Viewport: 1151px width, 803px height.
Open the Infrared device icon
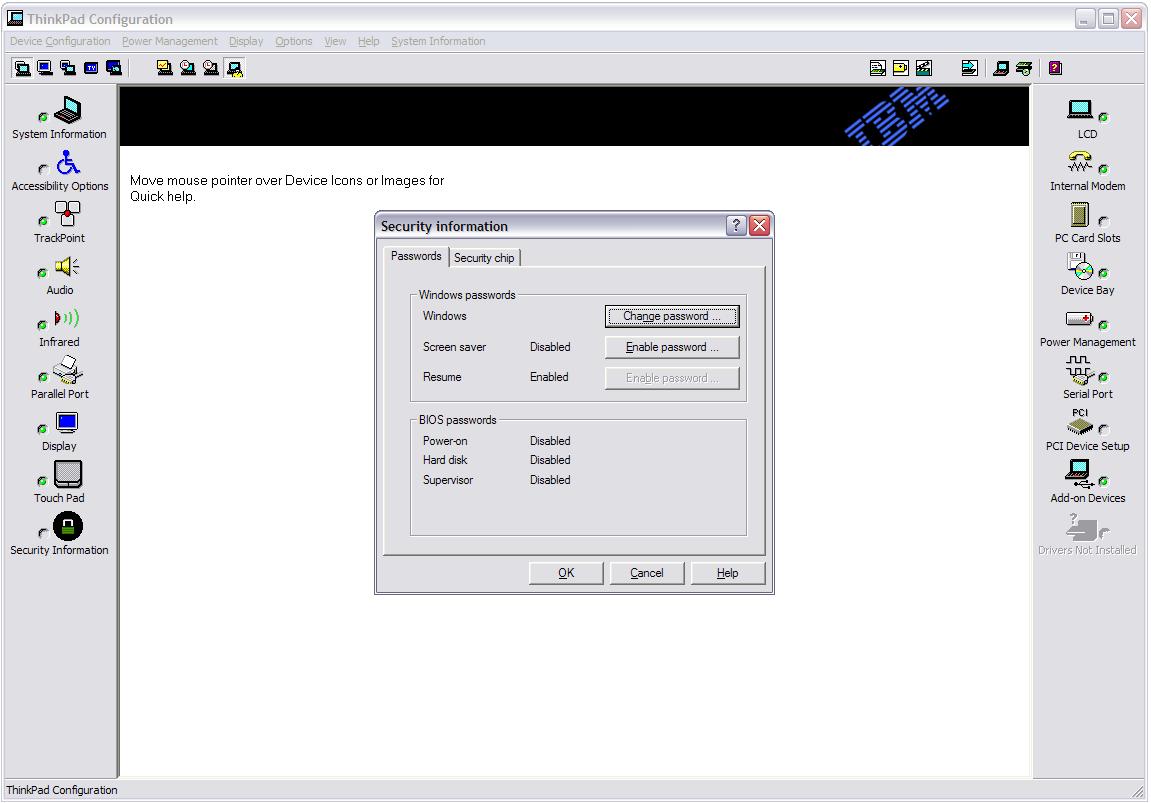coord(67,319)
